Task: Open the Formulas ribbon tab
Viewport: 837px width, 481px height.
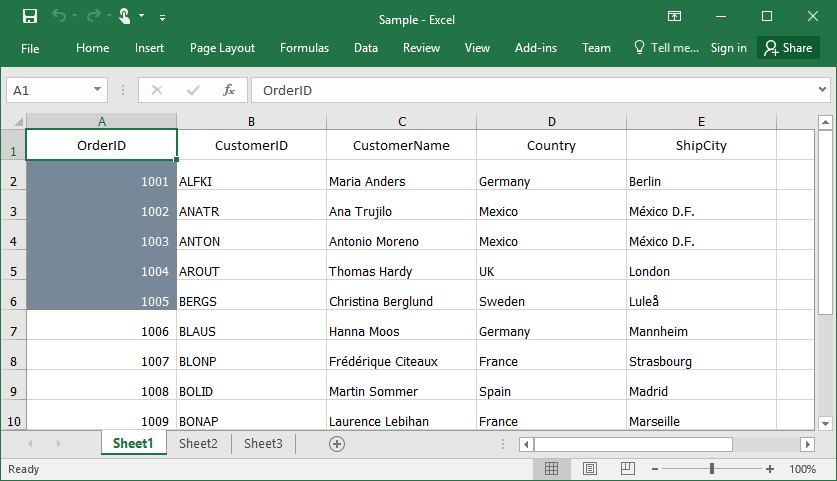Action: point(304,48)
